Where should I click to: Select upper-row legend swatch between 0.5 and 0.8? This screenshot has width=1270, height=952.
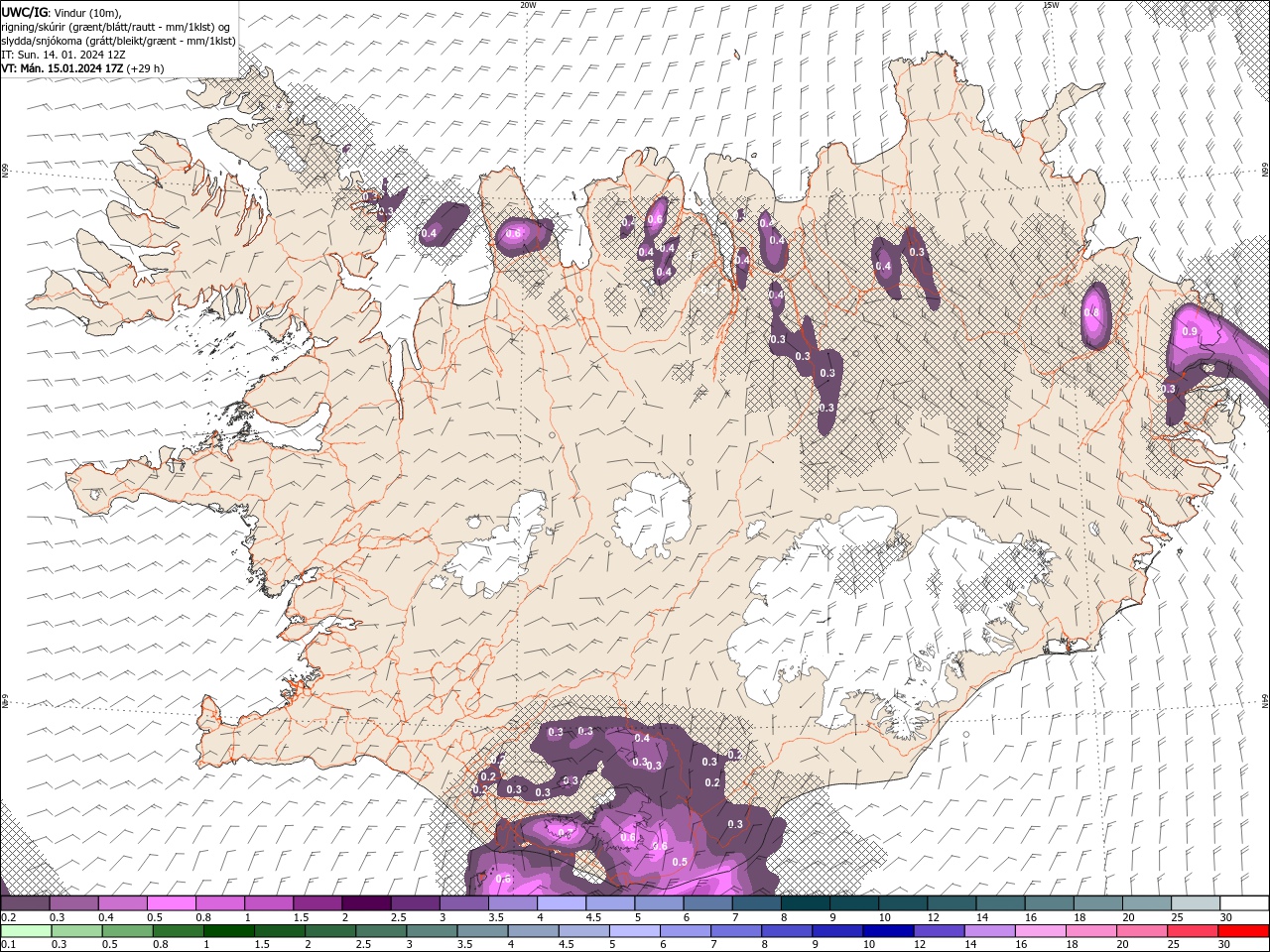(172, 903)
